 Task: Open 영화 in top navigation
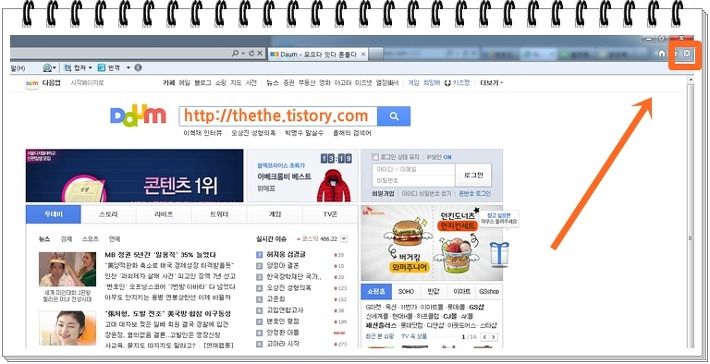[325, 83]
